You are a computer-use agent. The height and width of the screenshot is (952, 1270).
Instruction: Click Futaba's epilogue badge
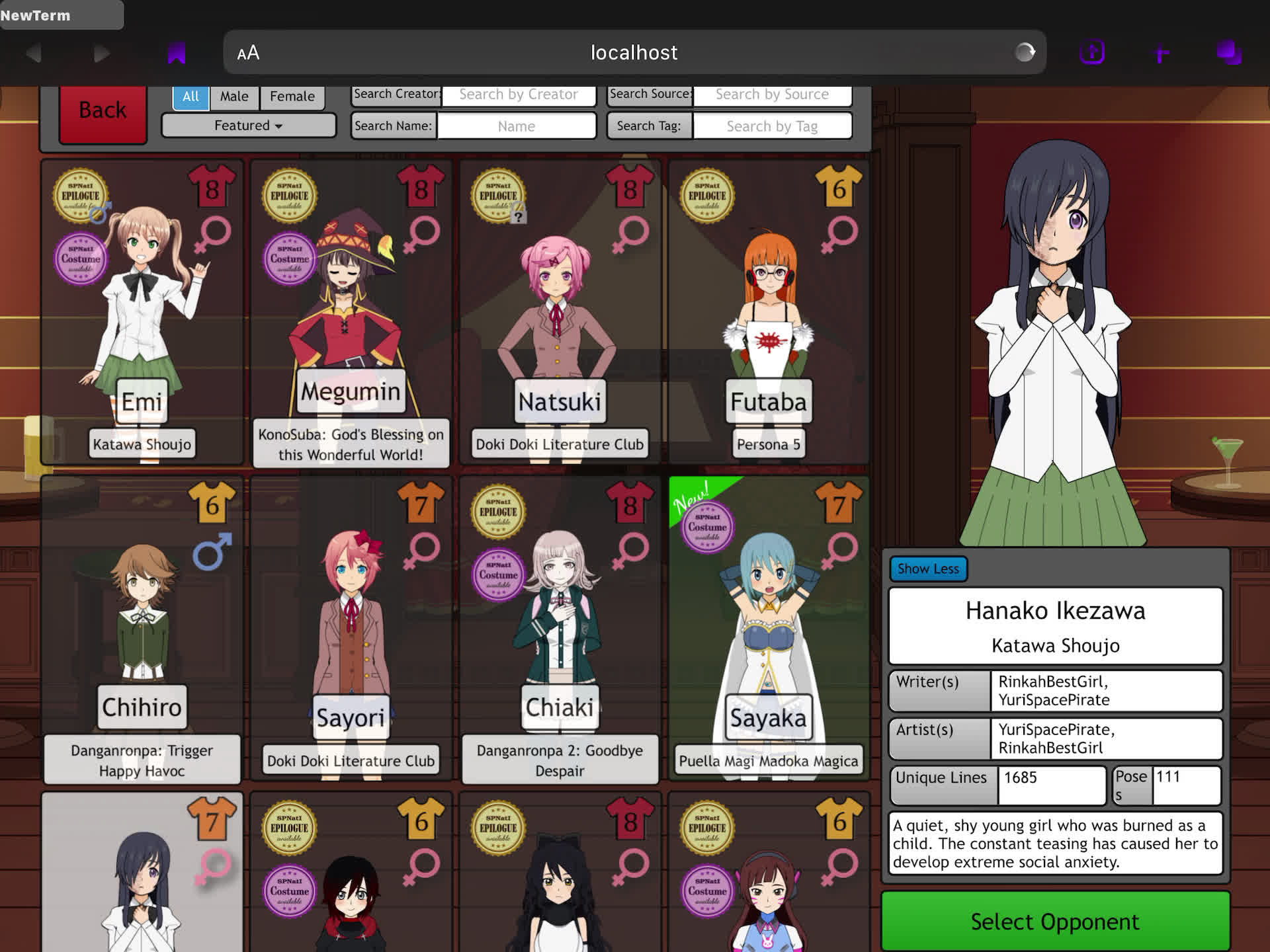point(707,196)
